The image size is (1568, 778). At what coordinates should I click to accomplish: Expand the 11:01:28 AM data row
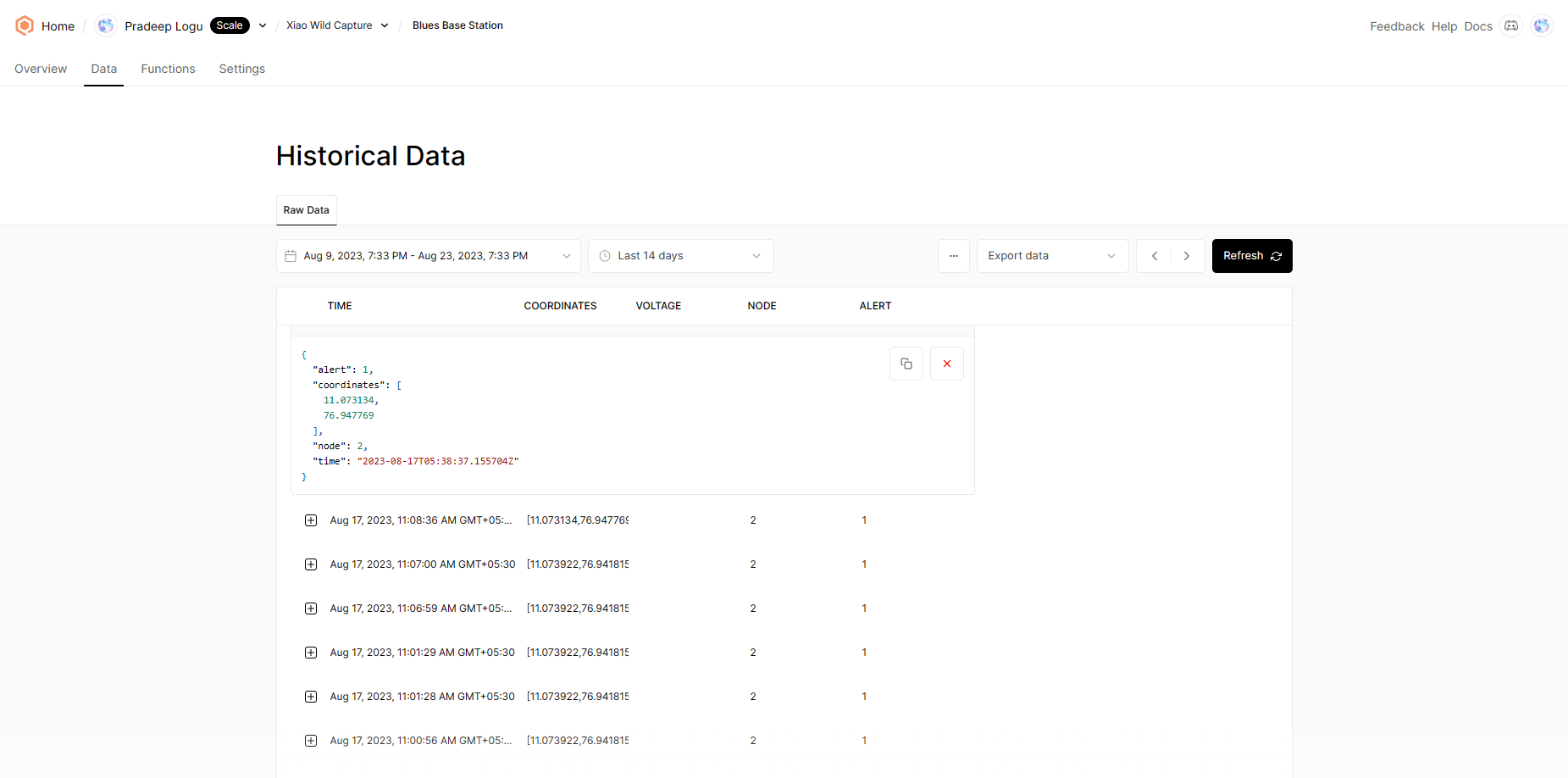pos(311,697)
